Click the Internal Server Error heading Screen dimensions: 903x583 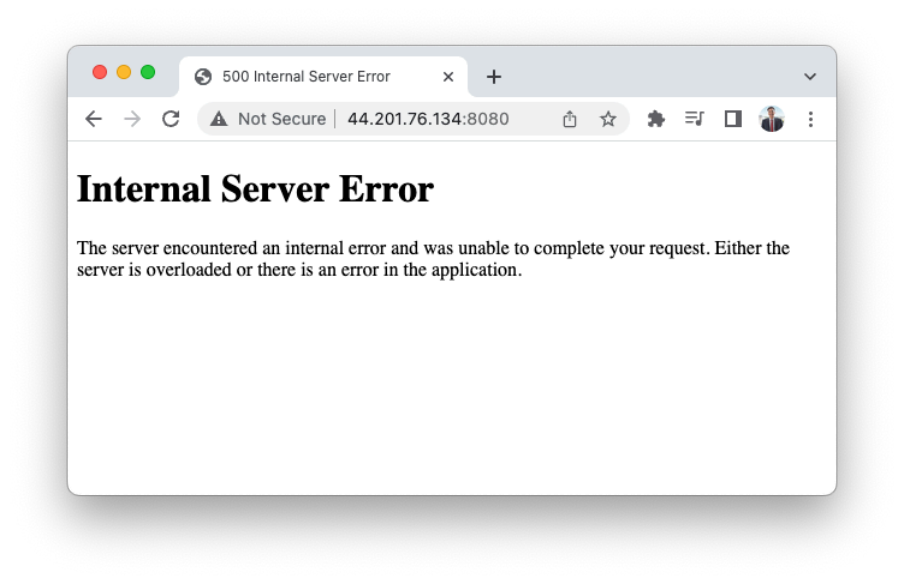pyautogui.click(x=255, y=189)
